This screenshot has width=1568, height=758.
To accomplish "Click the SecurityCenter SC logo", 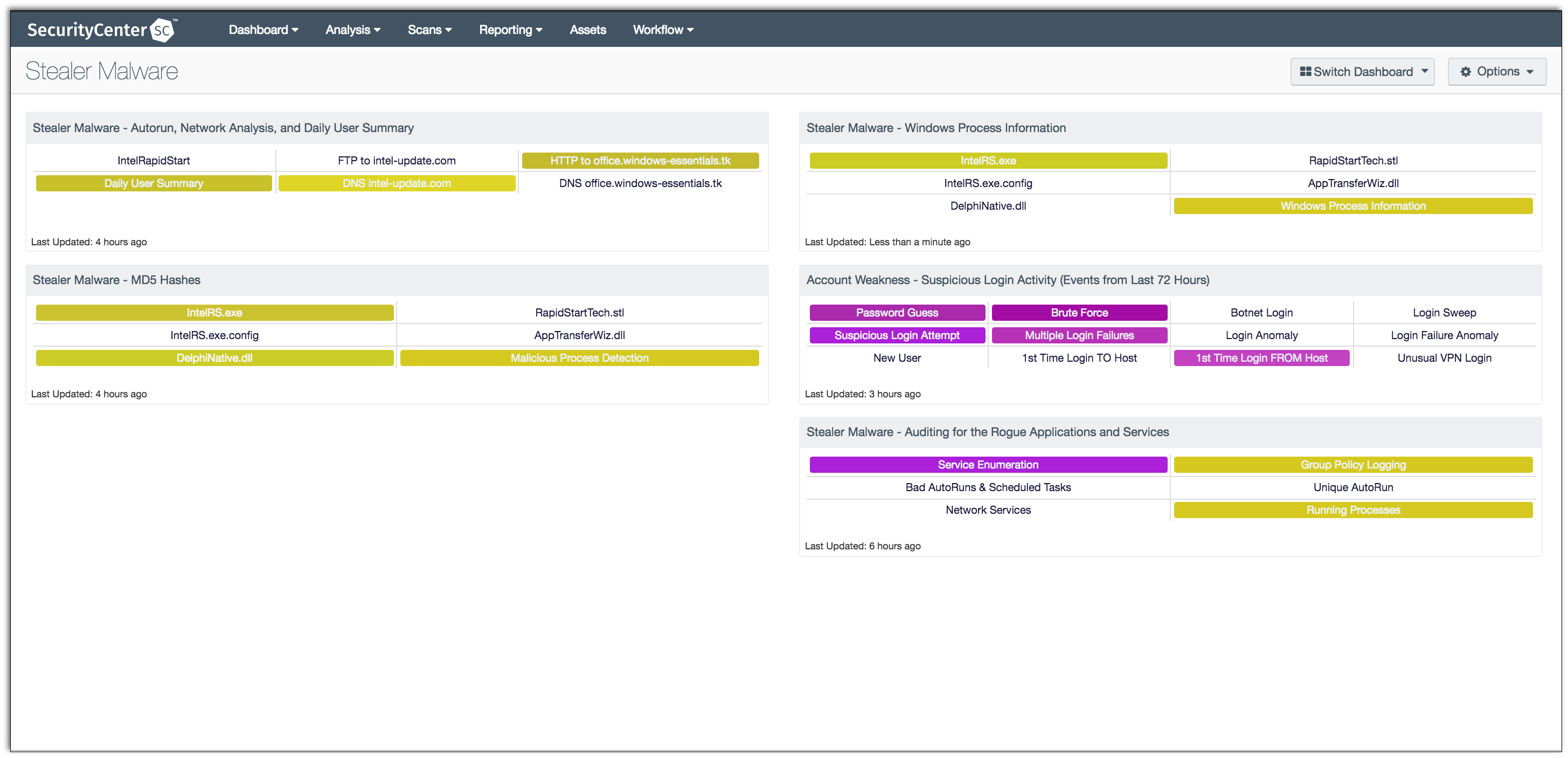I will [102, 29].
